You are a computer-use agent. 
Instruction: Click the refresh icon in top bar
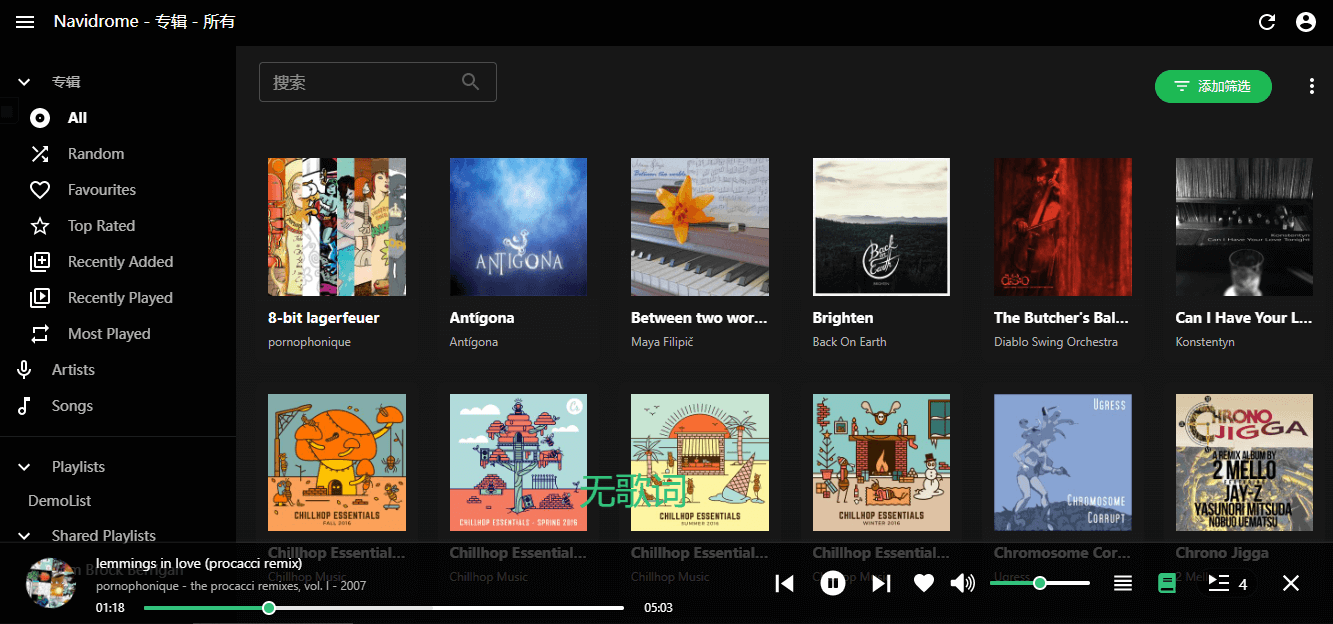(1267, 22)
